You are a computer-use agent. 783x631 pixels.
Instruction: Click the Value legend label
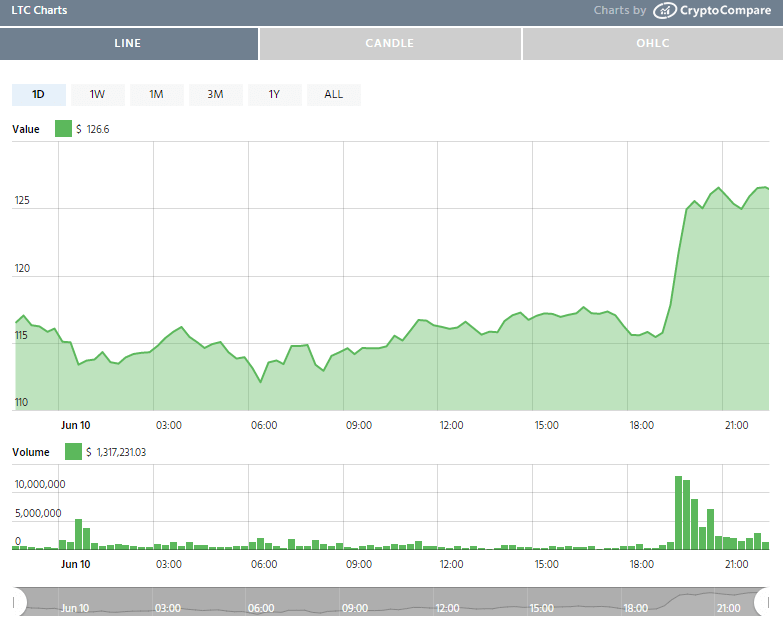click(x=26, y=129)
